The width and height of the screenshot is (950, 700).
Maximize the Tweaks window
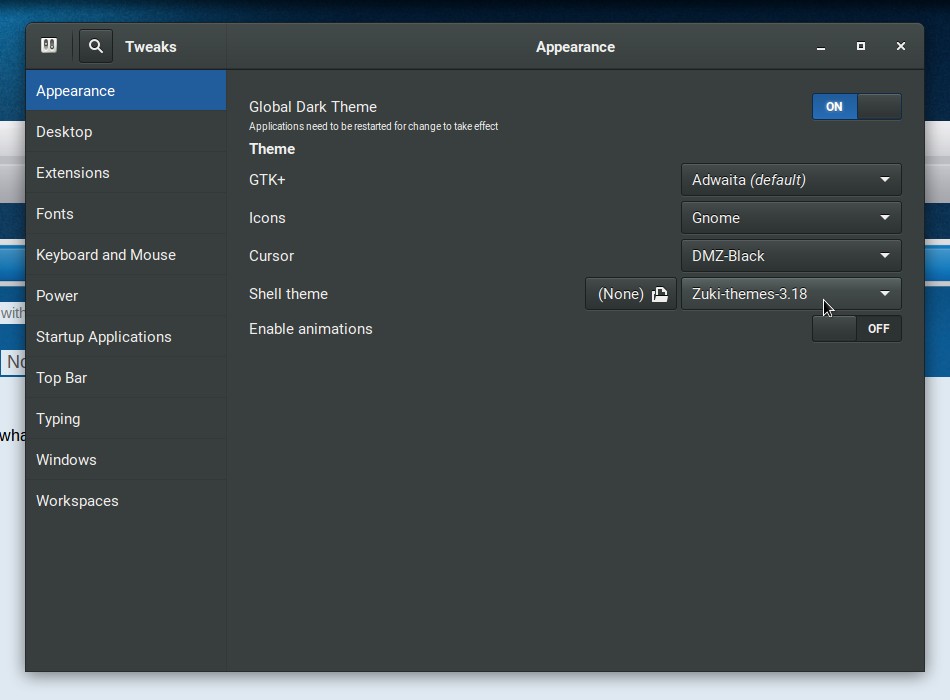(861, 47)
